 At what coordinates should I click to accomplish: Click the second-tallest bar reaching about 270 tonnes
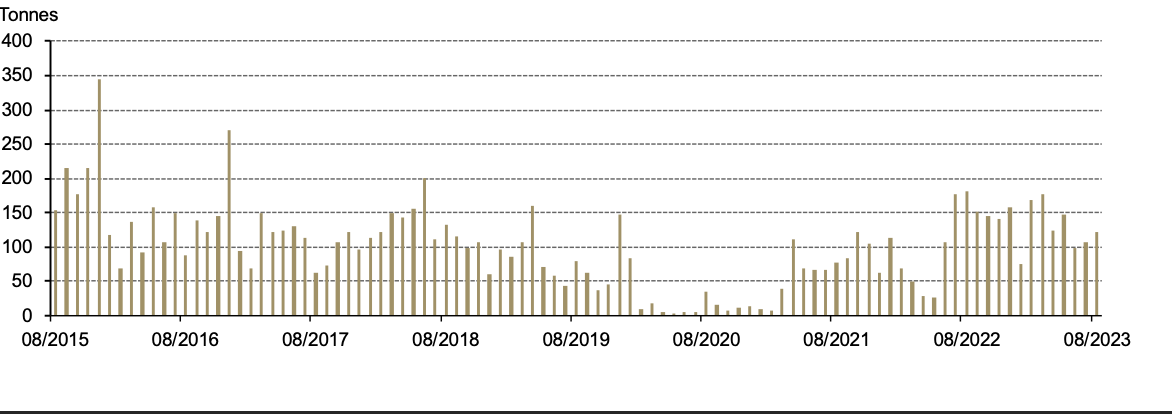(229, 223)
